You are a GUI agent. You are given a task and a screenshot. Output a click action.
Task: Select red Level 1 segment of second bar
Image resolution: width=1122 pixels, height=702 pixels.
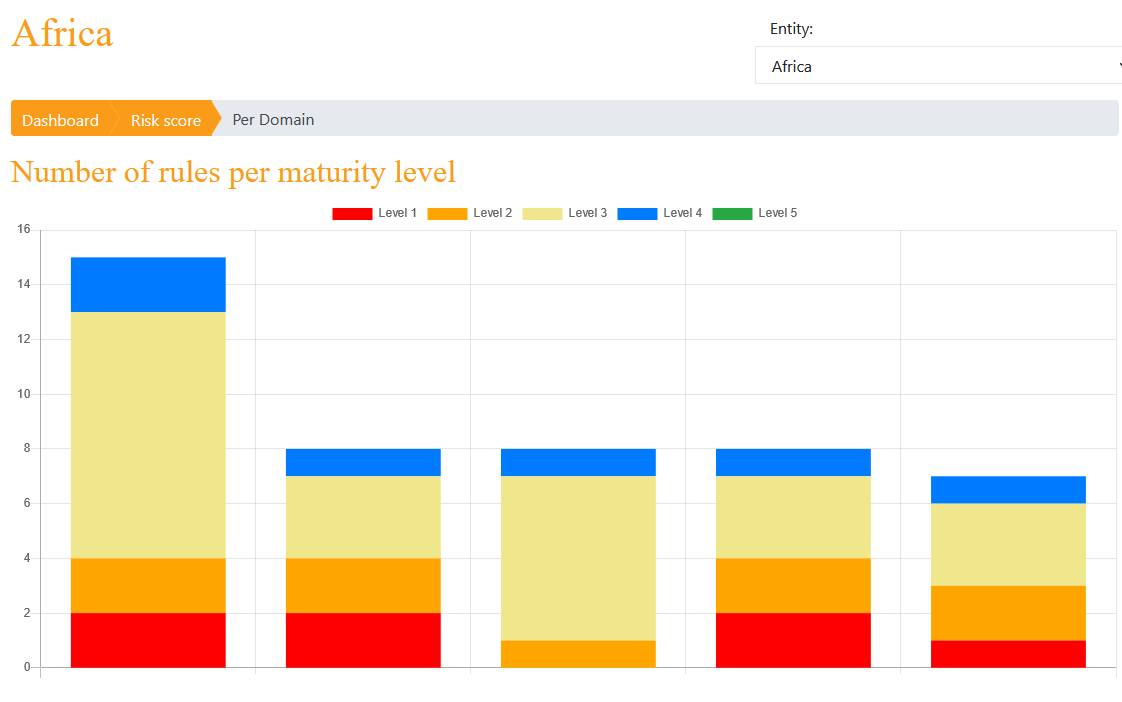(x=364, y=640)
